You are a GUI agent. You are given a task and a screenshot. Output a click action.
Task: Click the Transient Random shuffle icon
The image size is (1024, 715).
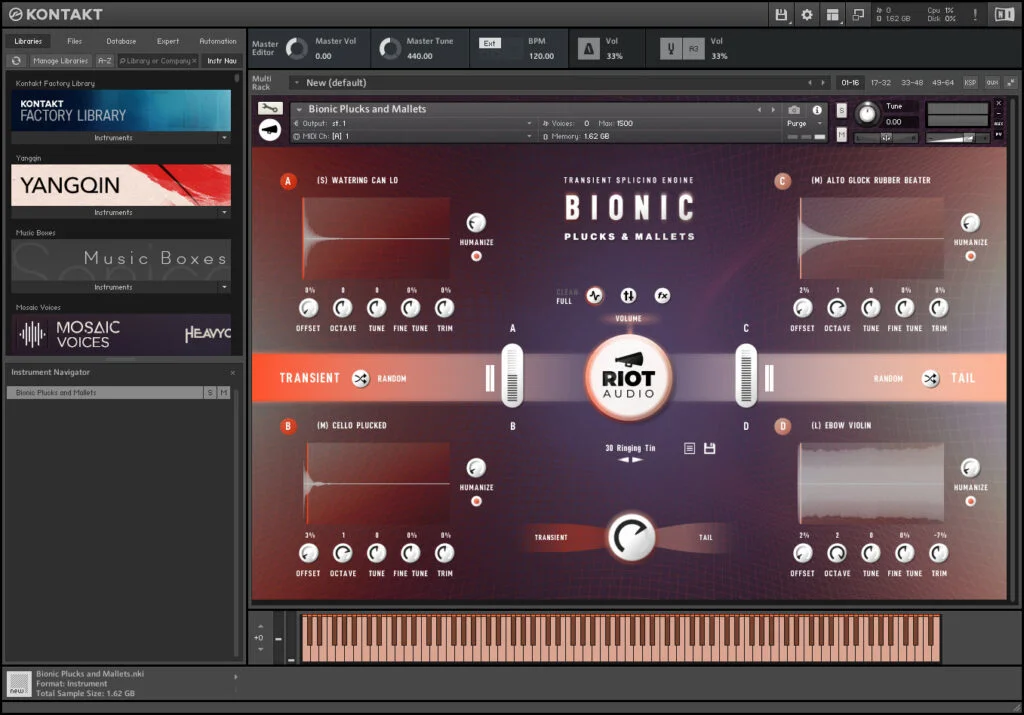coord(360,378)
